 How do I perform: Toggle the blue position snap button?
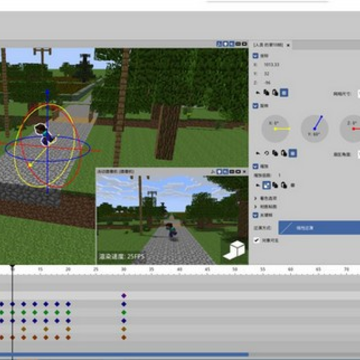coord(284,93)
